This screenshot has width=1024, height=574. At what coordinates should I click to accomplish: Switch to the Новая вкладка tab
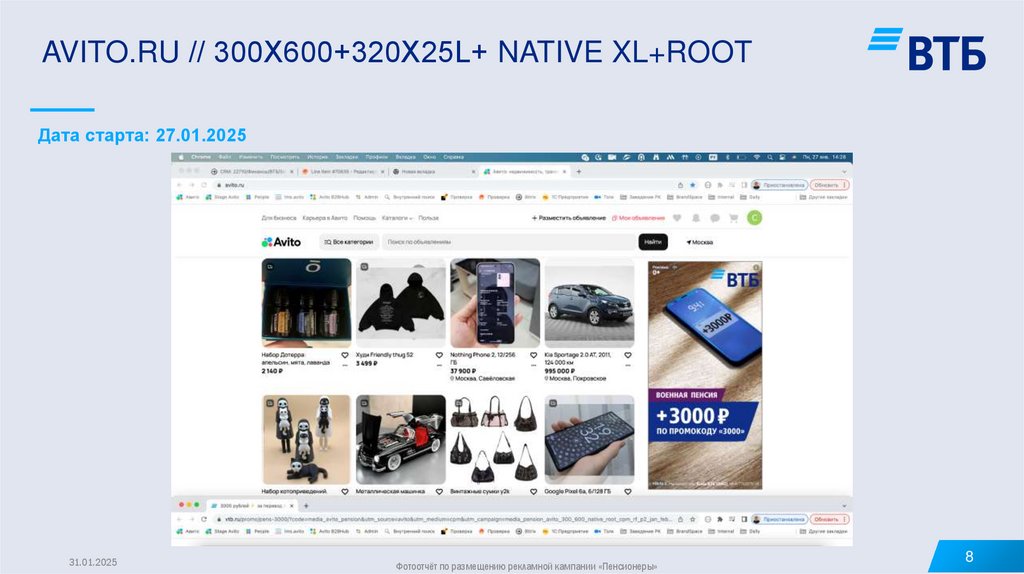[434, 172]
